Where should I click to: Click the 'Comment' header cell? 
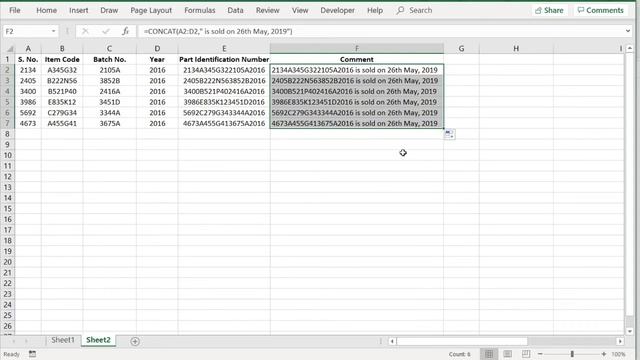[x=357, y=59]
